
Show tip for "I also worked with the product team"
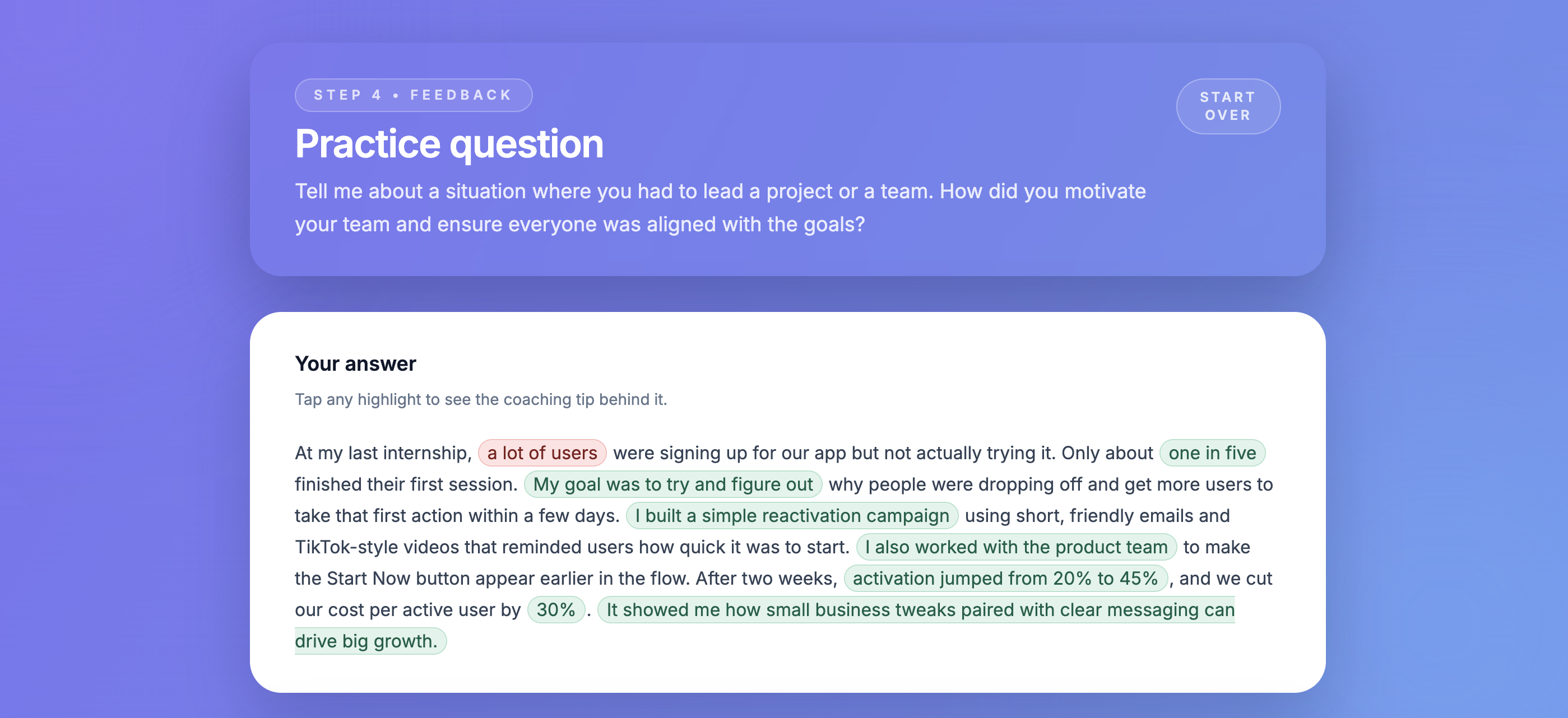click(x=1016, y=547)
